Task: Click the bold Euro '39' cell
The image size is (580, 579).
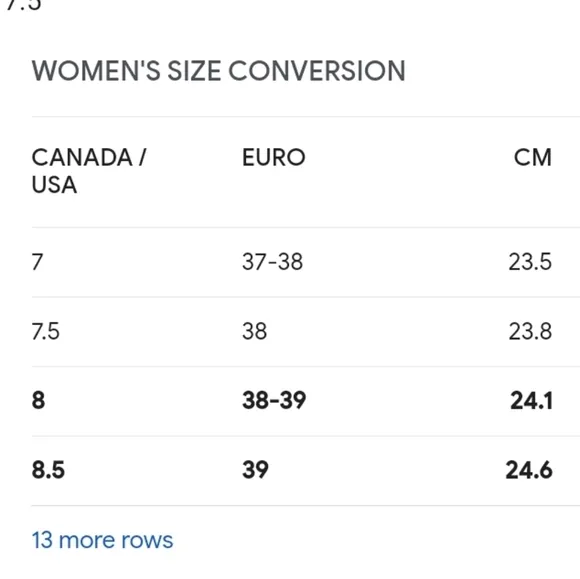Action: (255, 470)
